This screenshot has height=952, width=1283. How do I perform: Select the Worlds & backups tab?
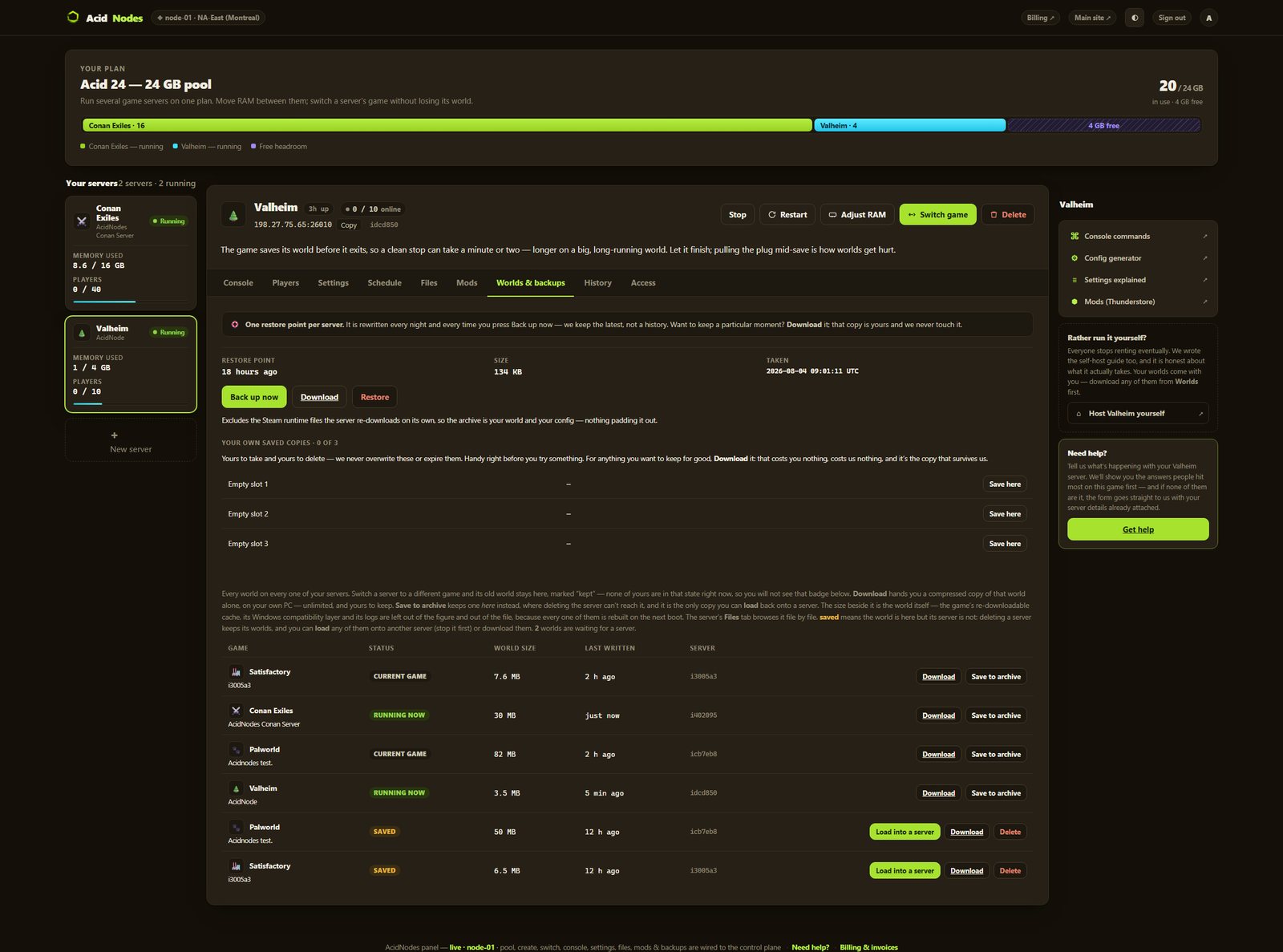coord(531,283)
